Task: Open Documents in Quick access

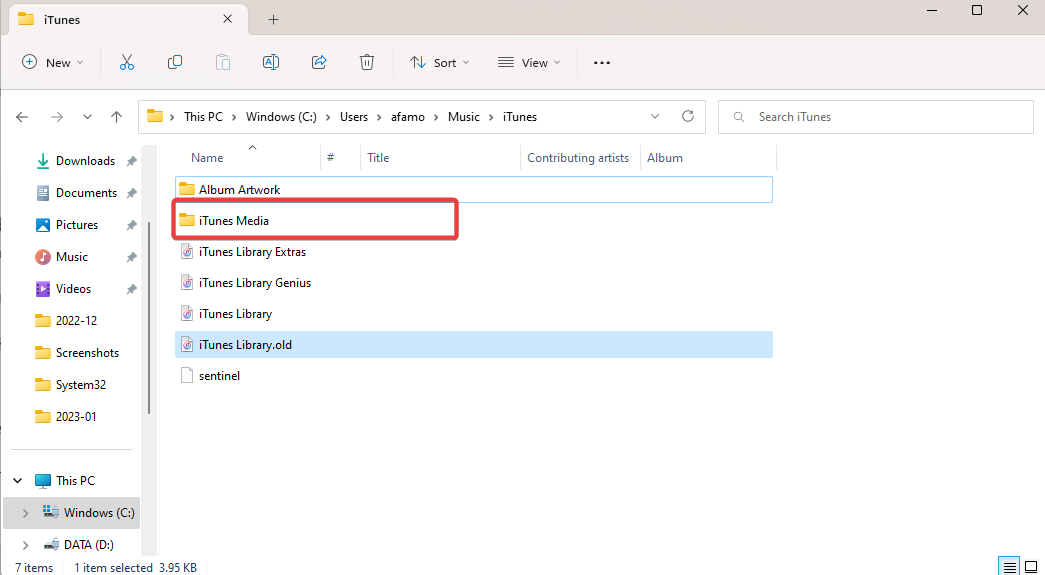Action: [87, 193]
